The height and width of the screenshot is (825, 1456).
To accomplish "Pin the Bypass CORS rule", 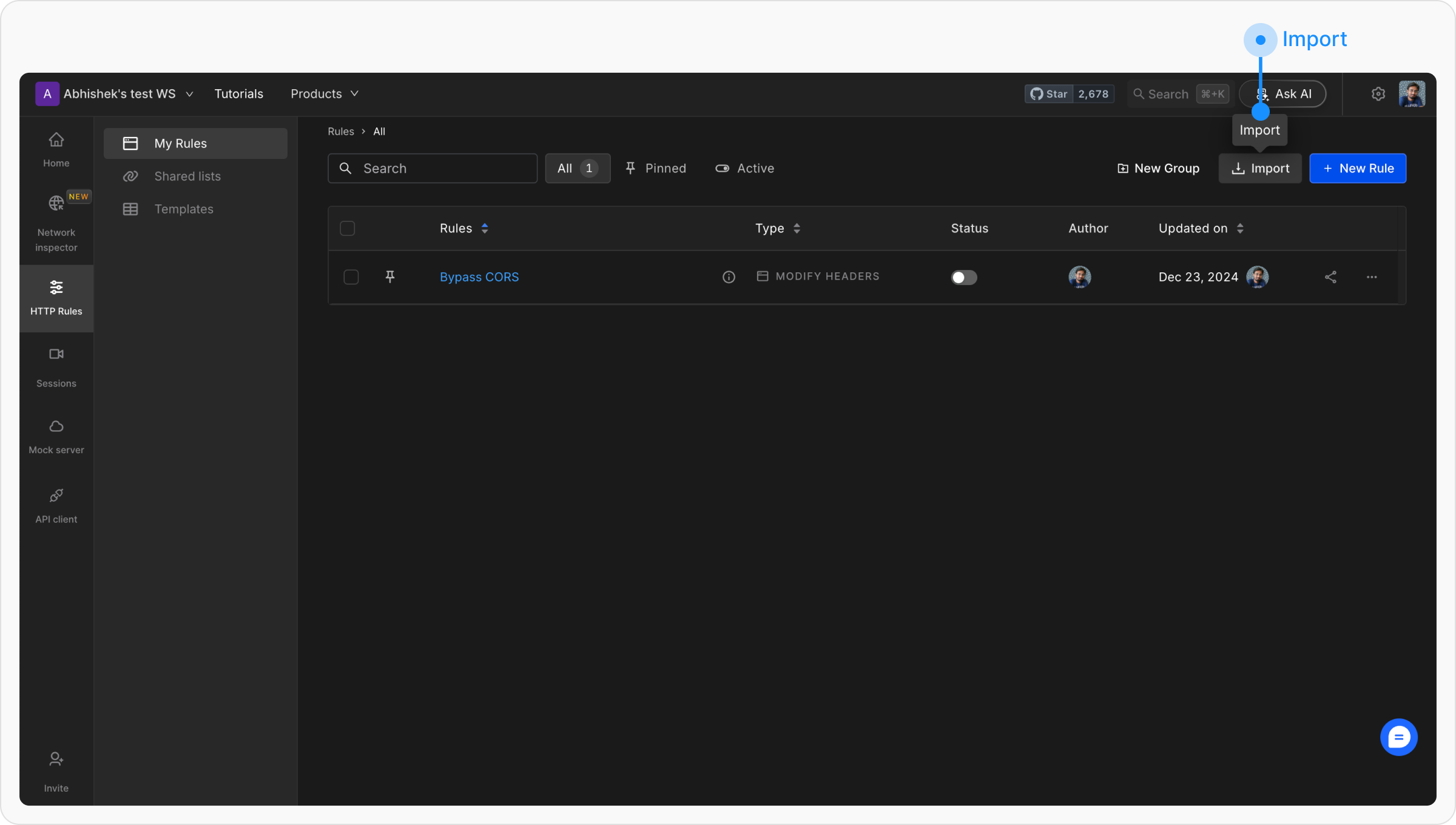I will [390, 277].
